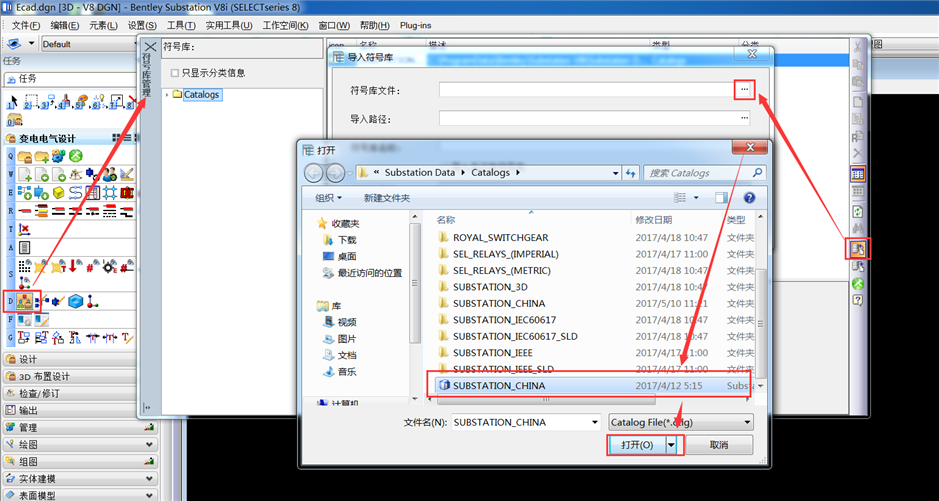This screenshot has width=939, height=501.
Task: Click the coordinate axis delete icon in row T
Action: click(24, 229)
